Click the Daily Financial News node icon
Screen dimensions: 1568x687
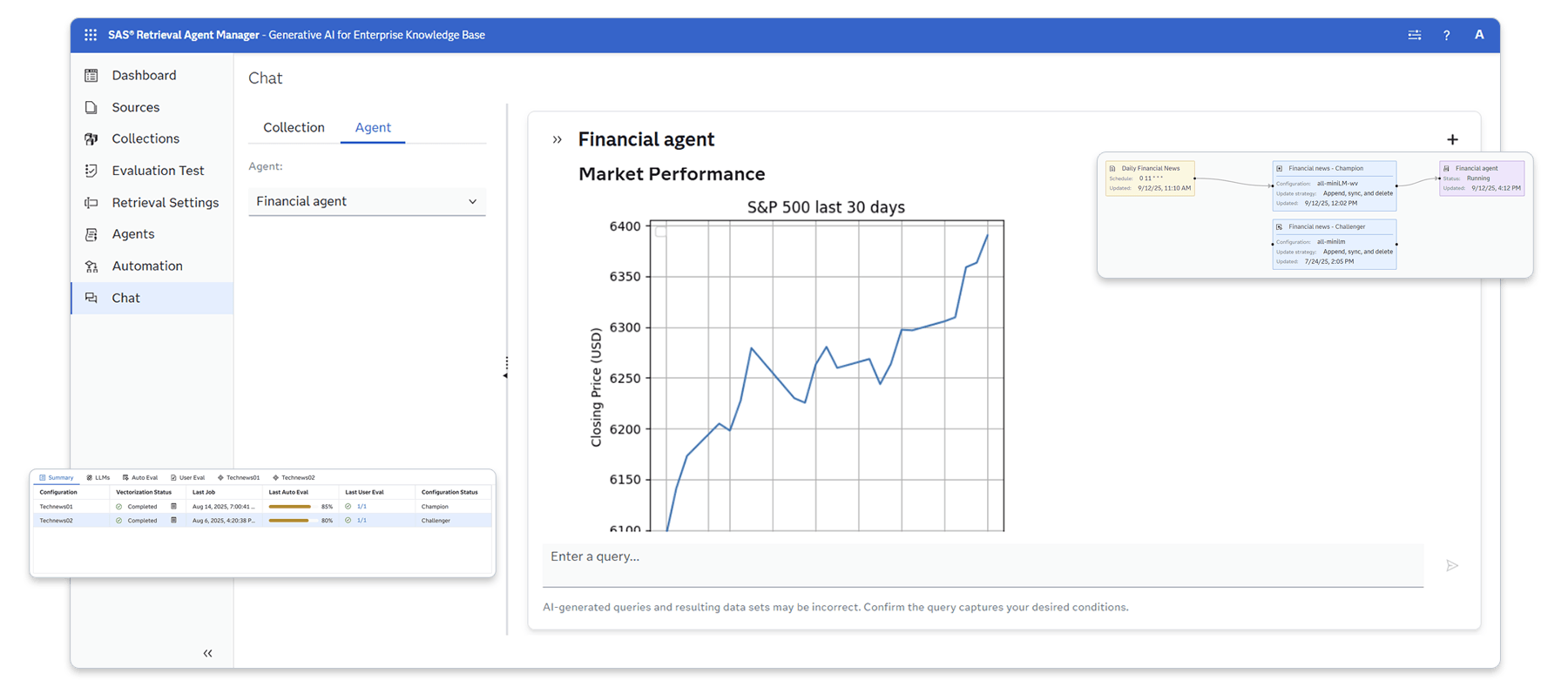(1112, 168)
